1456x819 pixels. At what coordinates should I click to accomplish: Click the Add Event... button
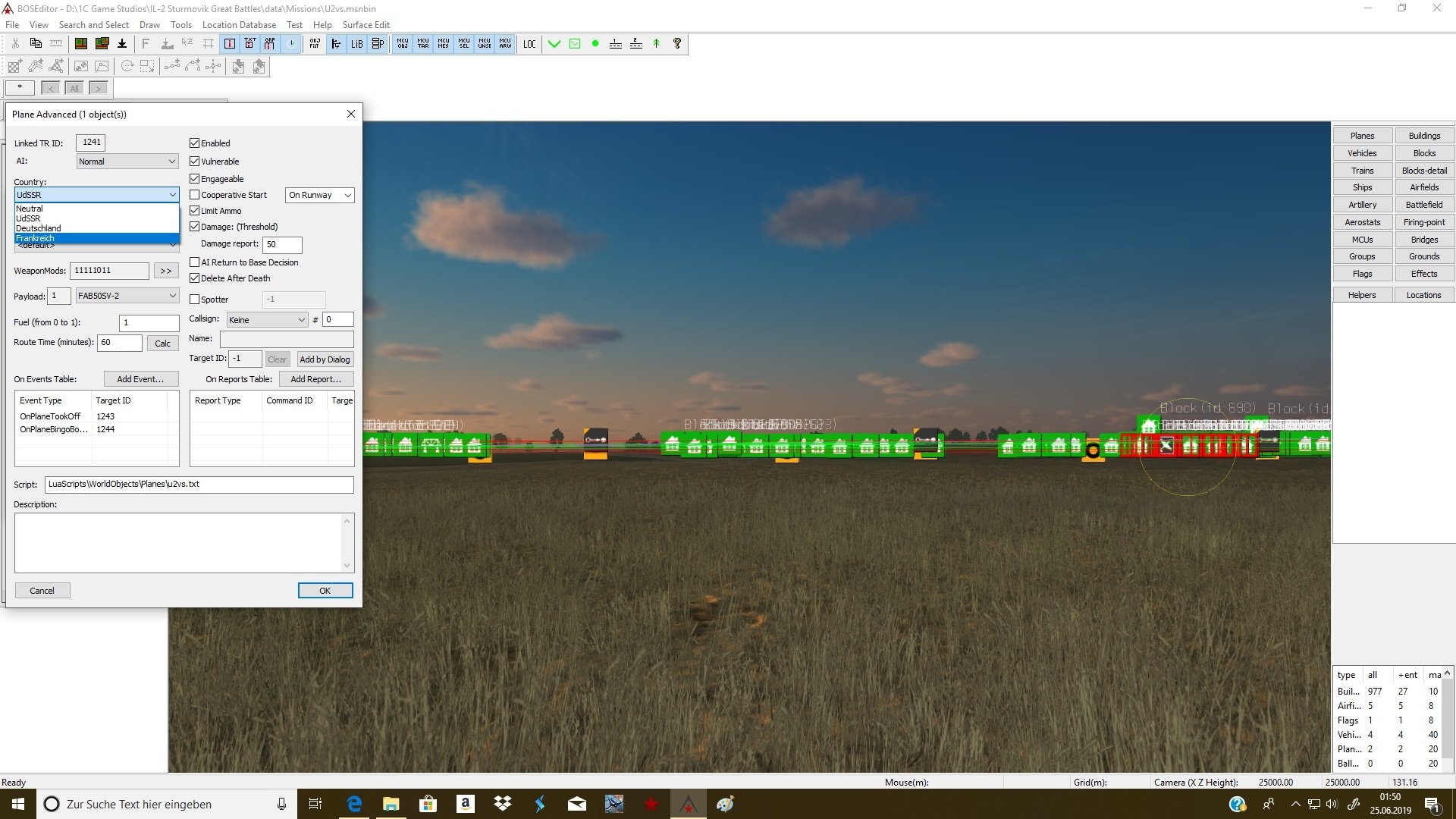[x=140, y=379]
